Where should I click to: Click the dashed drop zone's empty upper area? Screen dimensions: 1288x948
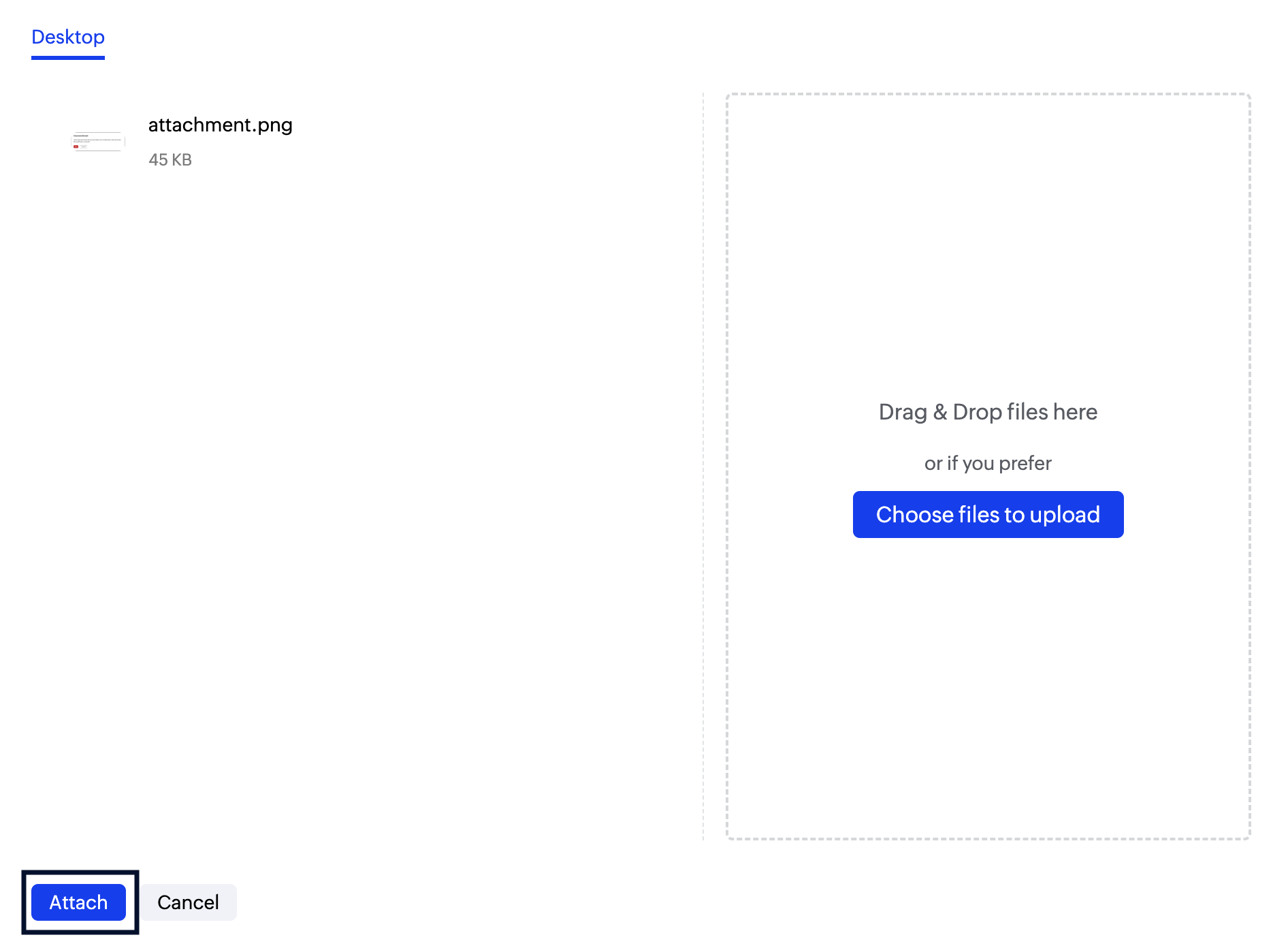coord(988,238)
